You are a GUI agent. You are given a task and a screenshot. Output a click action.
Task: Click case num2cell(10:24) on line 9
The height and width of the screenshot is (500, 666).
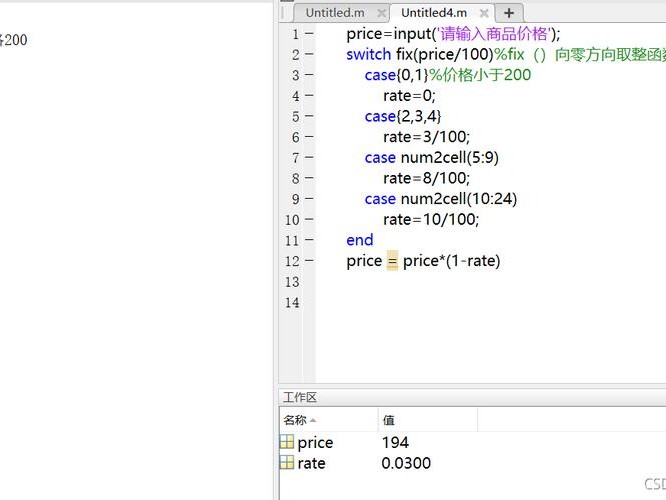(x=441, y=199)
